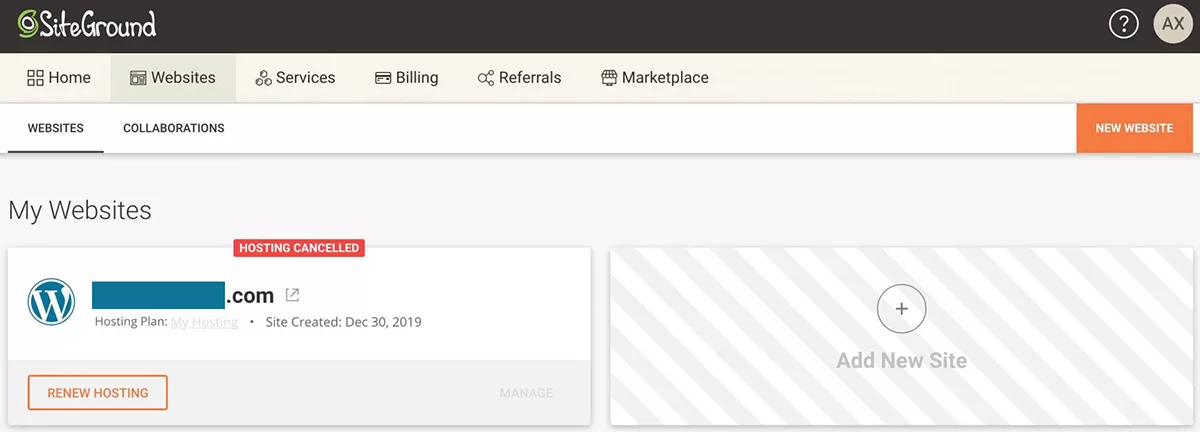The width and height of the screenshot is (1200, 432).
Task: Click the Services icon in navigation
Action: point(264,78)
